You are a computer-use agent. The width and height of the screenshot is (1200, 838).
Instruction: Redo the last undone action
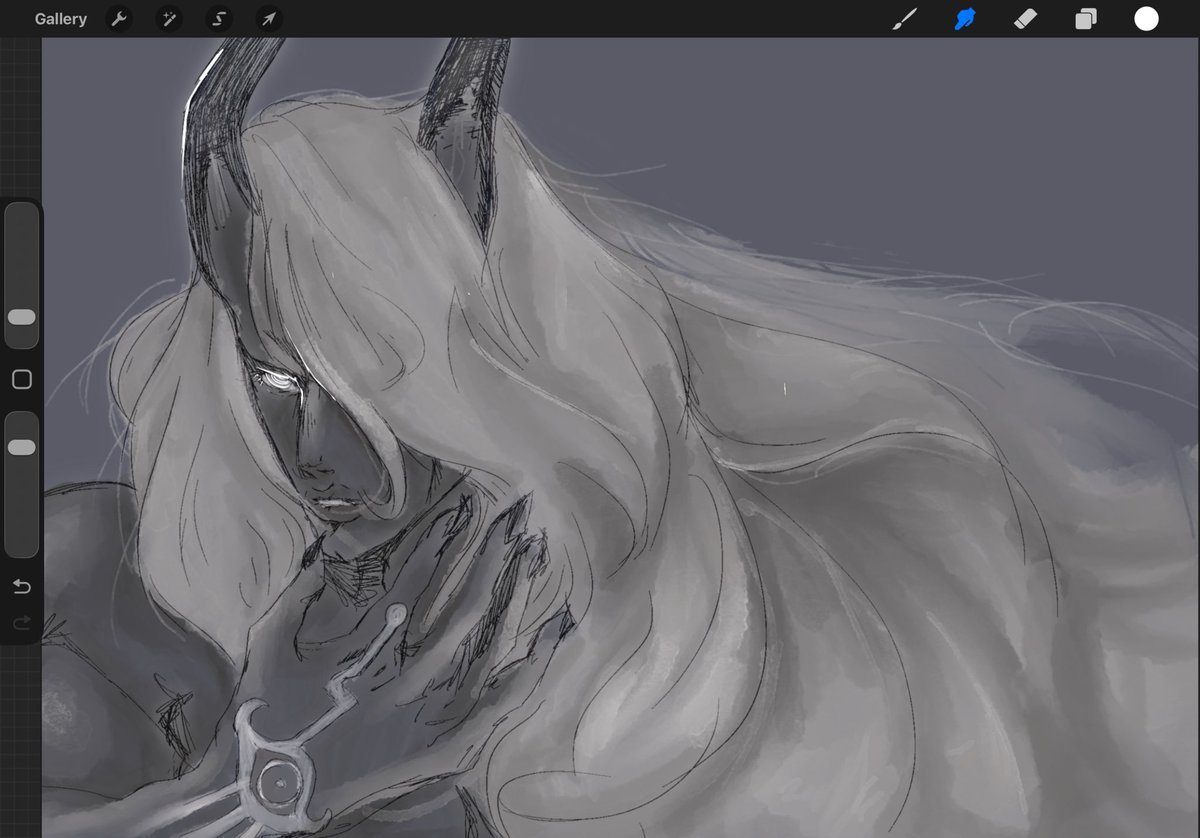click(22, 623)
